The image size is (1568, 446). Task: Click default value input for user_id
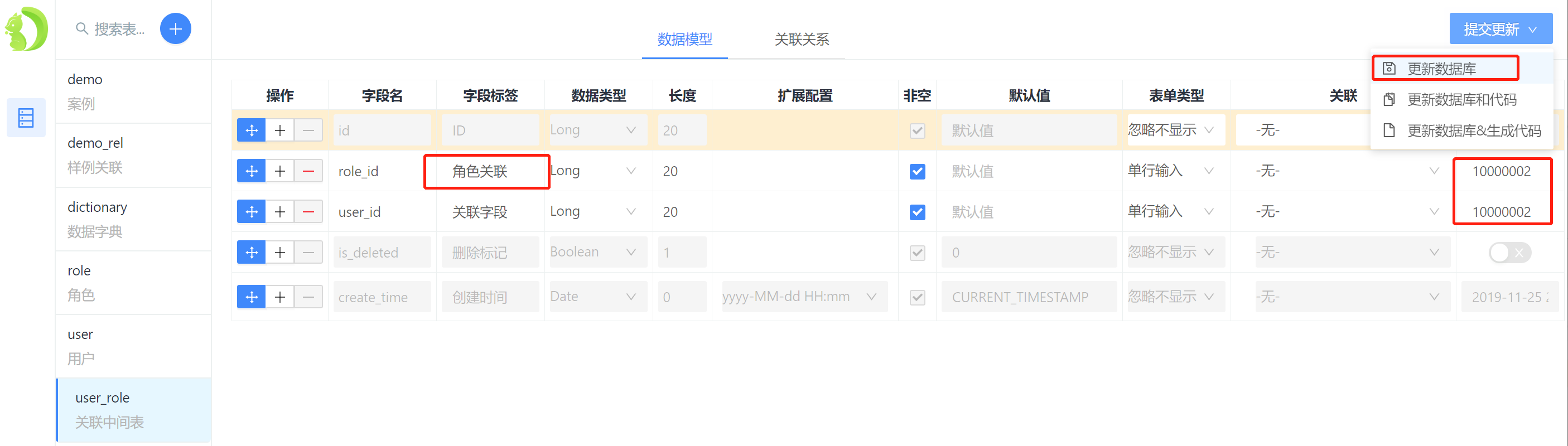click(x=1029, y=212)
